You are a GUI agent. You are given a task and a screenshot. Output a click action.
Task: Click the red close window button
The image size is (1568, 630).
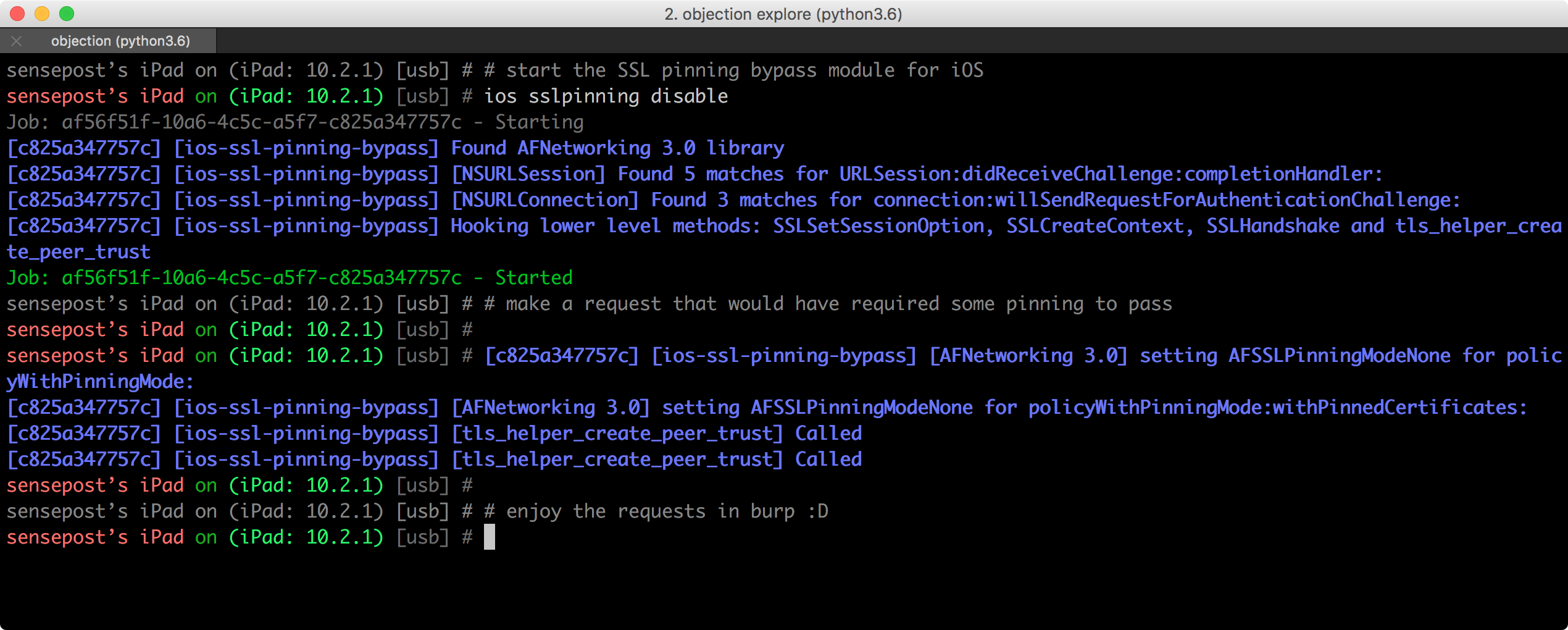pos(17,13)
